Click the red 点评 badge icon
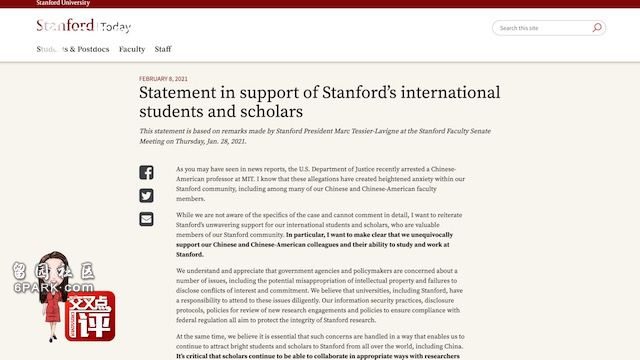Viewport: 640px width, 360px height. point(90,316)
